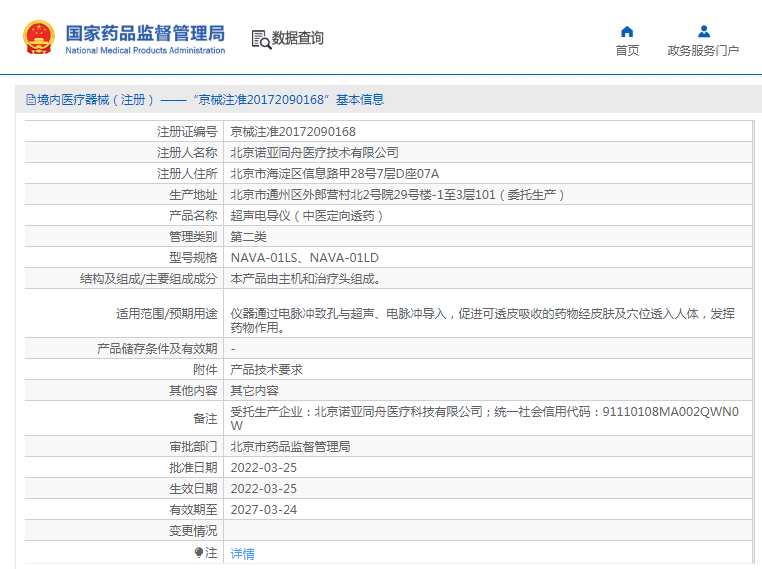Click National Medical Products Administration subtitle
Screen dimensions: 762x569
pyautogui.click(x=145, y=51)
